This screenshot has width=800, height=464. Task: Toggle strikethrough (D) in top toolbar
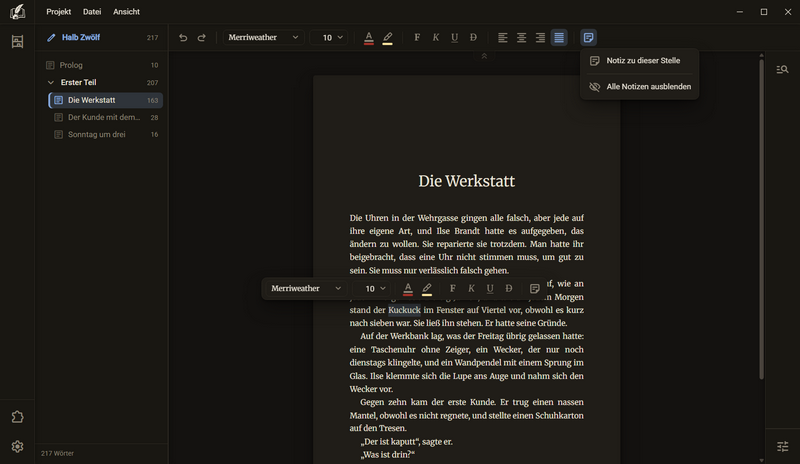click(x=473, y=37)
